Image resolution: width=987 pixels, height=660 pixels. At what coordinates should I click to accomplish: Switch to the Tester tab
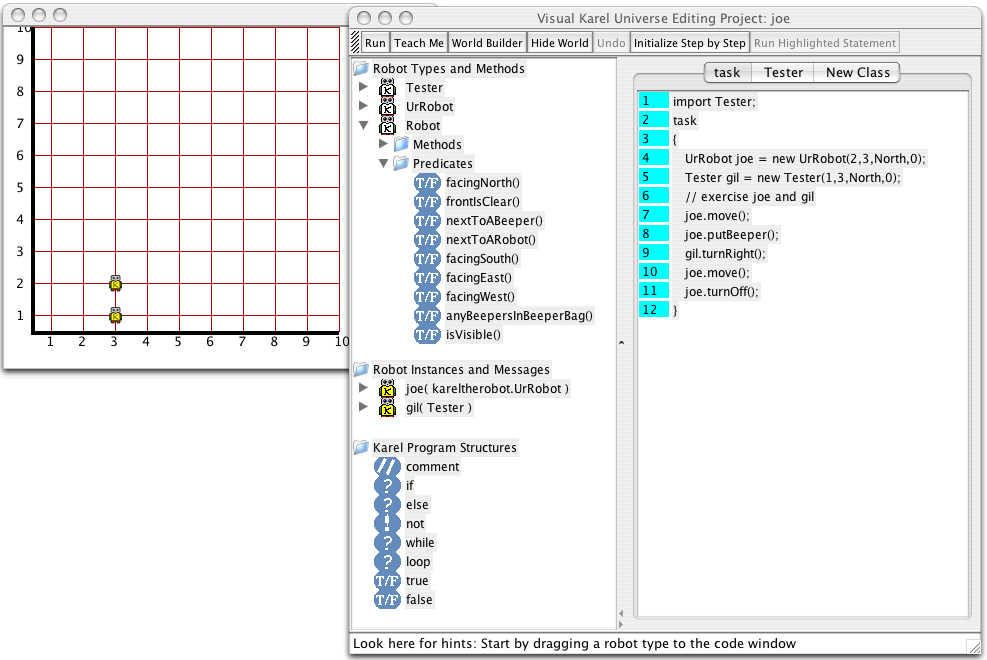pyautogui.click(x=783, y=72)
